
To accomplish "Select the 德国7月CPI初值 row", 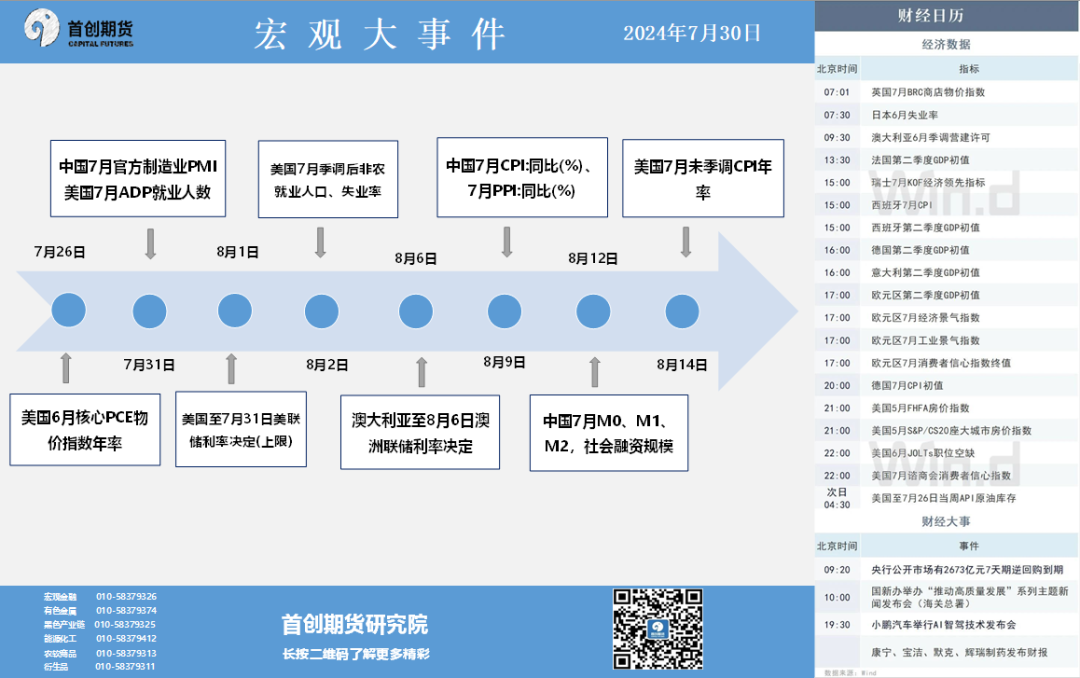I will [x=946, y=386].
